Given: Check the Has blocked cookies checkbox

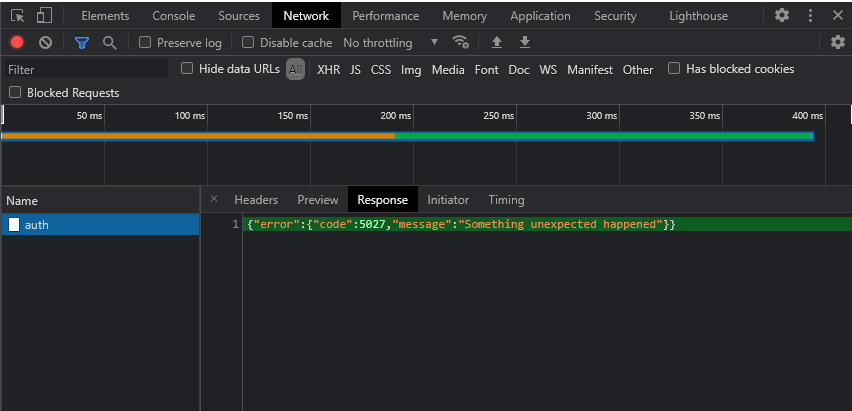Looking at the screenshot, I should [x=674, y=68].
